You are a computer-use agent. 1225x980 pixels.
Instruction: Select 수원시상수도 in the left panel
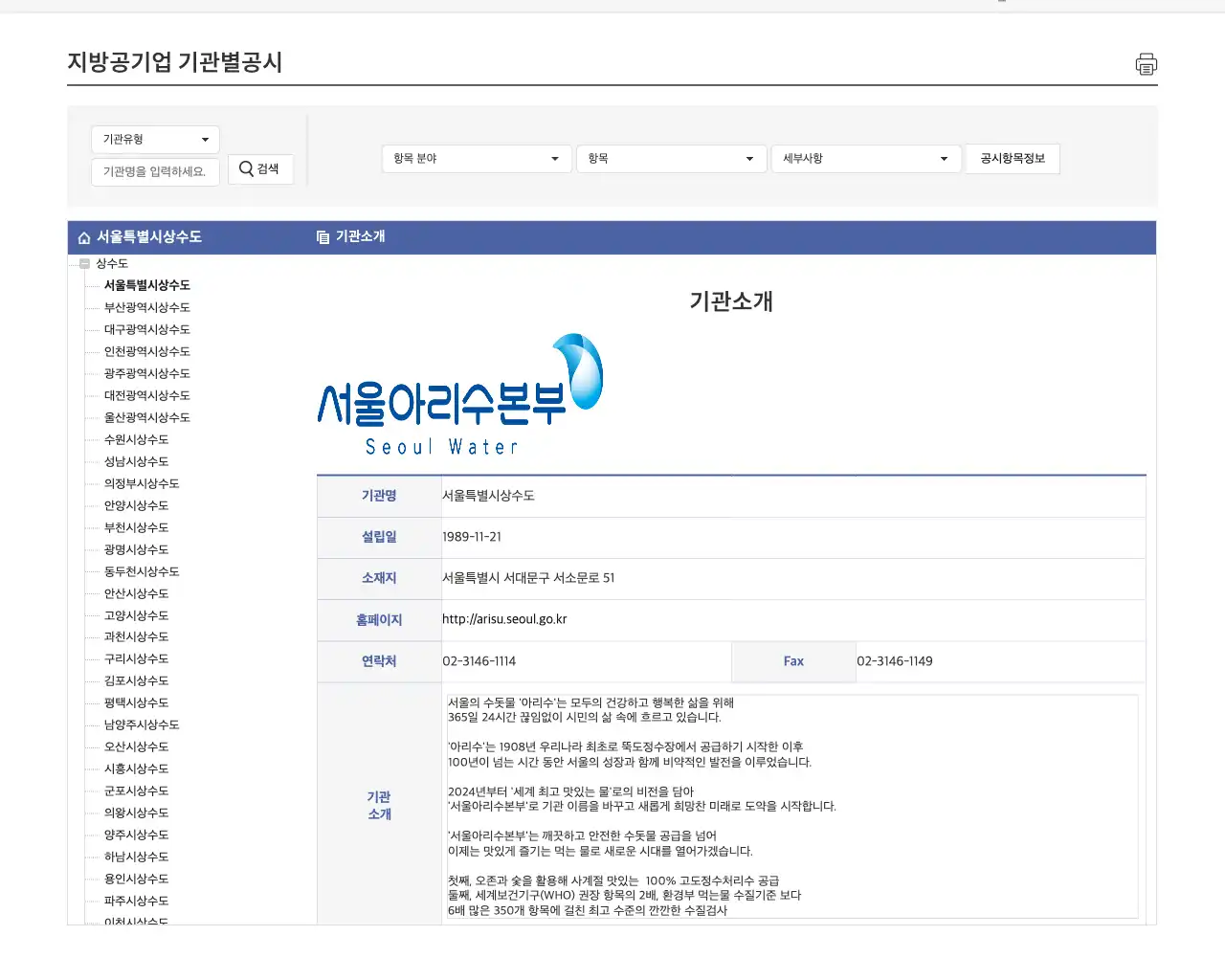tap(134, 439)
